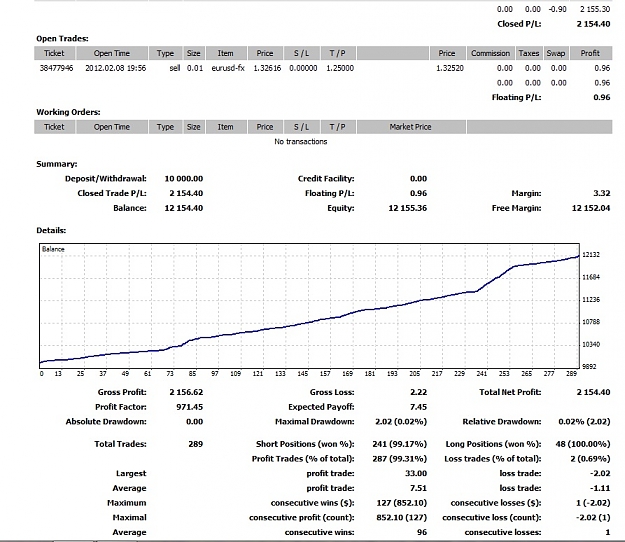Click the Market Price column header
This screenshot has width=625, height=542.
tap(411, 127)
